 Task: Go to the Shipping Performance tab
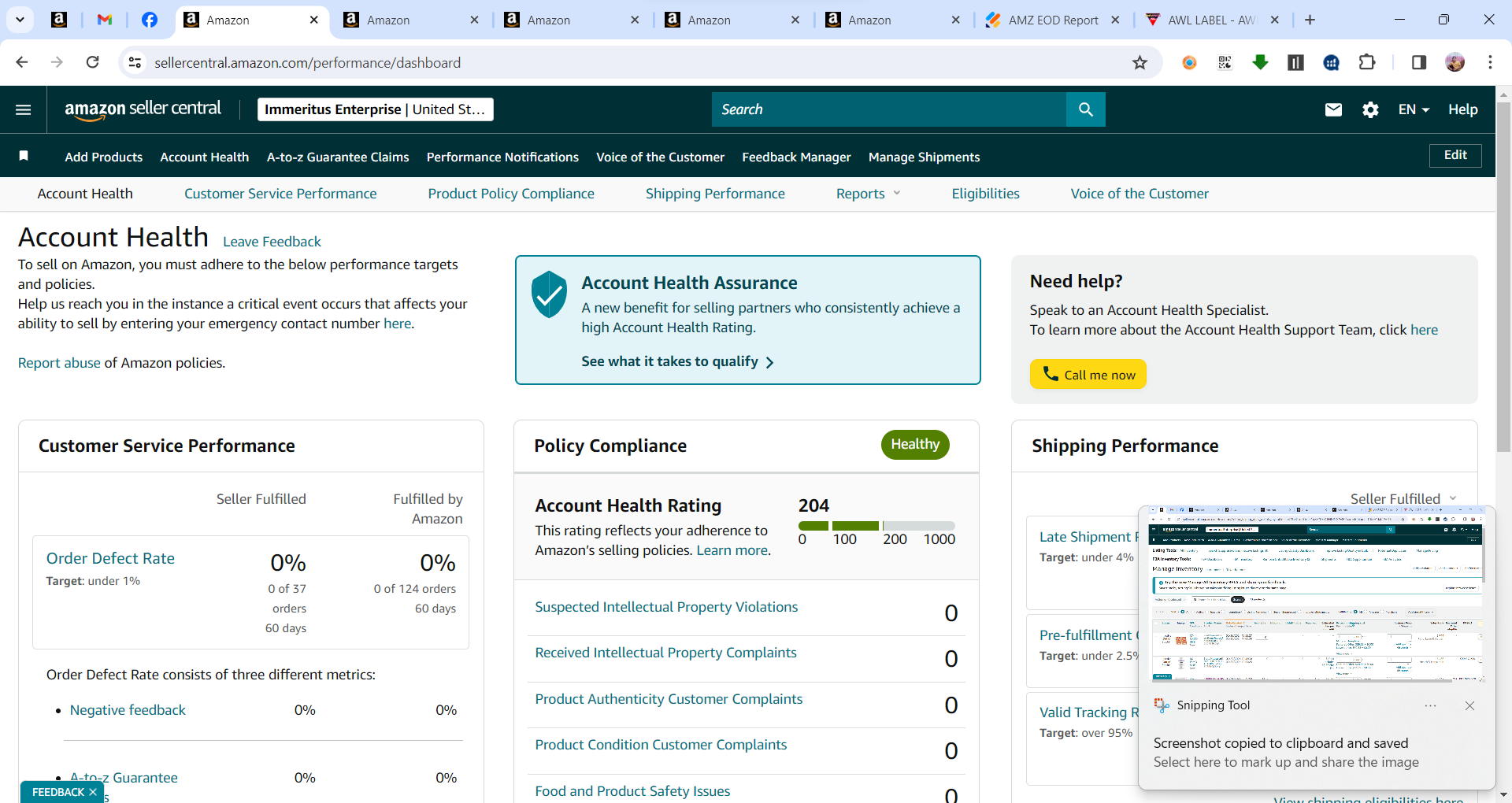click(715, 194)
